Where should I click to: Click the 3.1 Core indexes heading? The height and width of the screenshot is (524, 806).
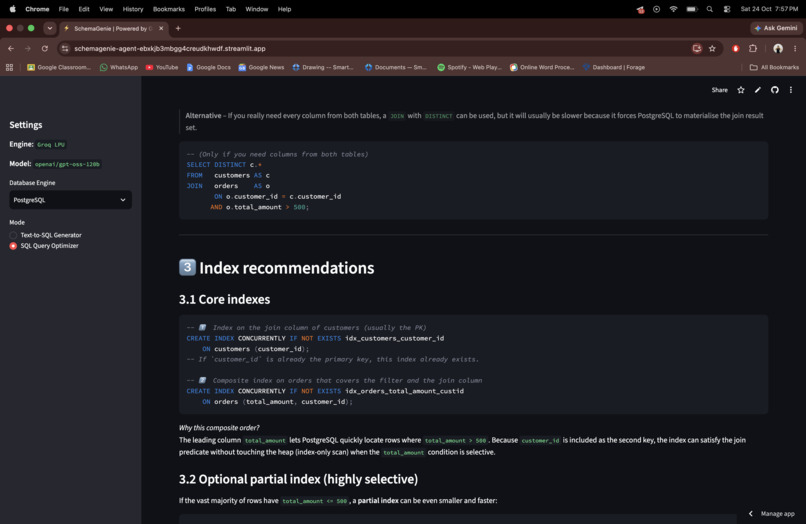pos(225,299)
